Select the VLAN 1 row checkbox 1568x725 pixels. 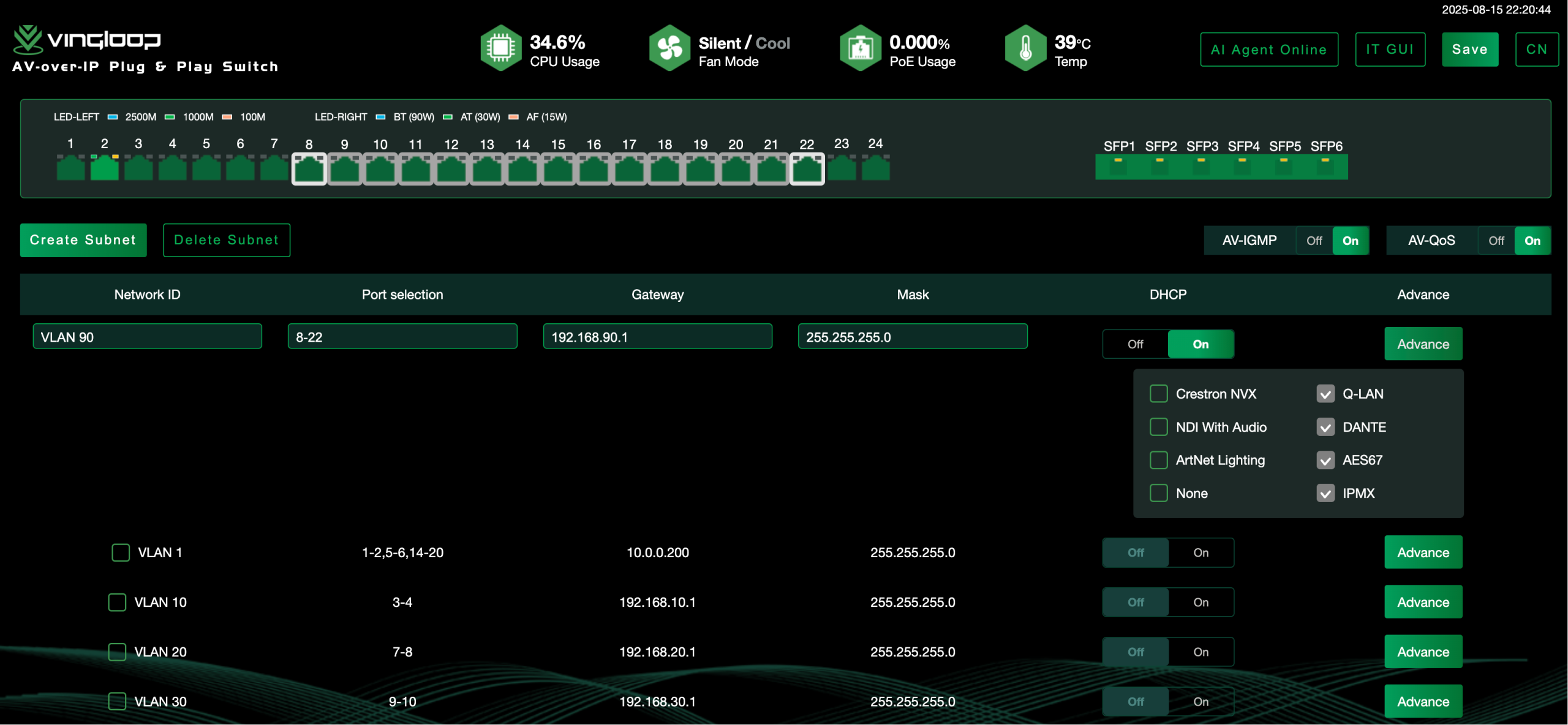click(121, 552)
